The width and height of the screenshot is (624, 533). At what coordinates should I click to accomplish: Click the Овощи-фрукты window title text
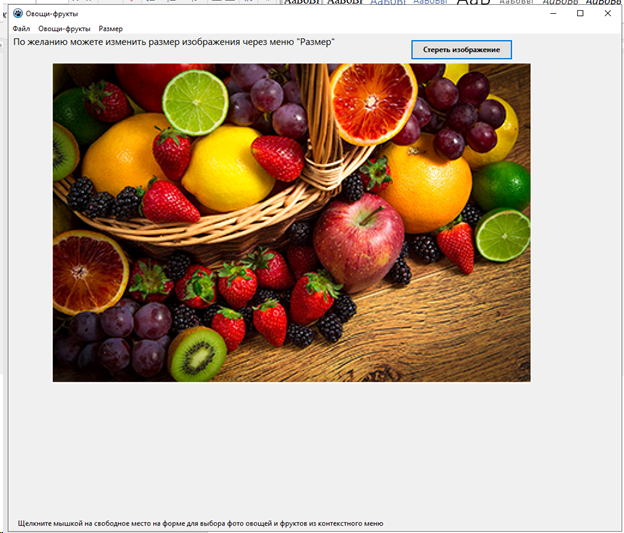[x=52, y=14]
